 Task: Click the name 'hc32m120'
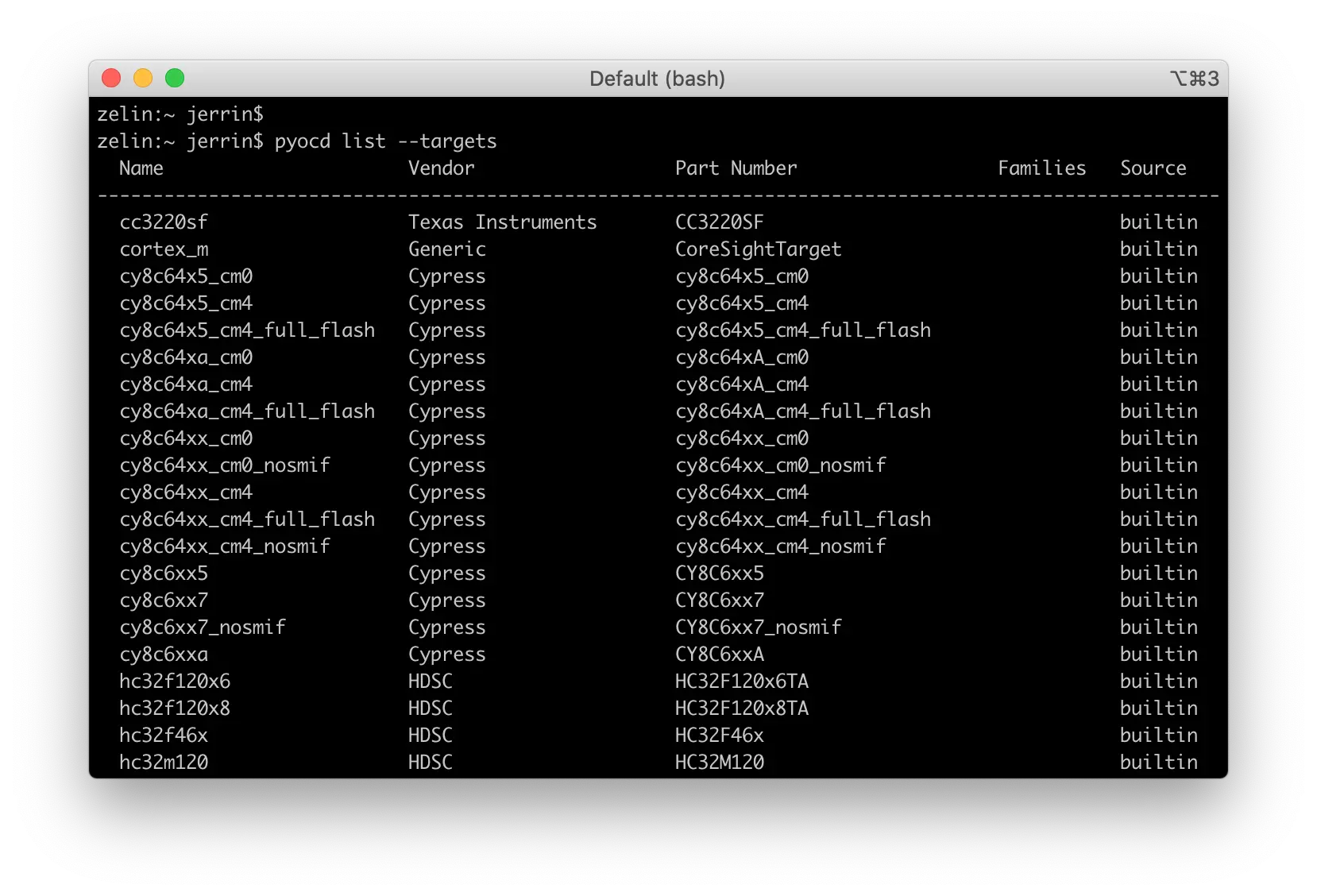click(164, 763)
